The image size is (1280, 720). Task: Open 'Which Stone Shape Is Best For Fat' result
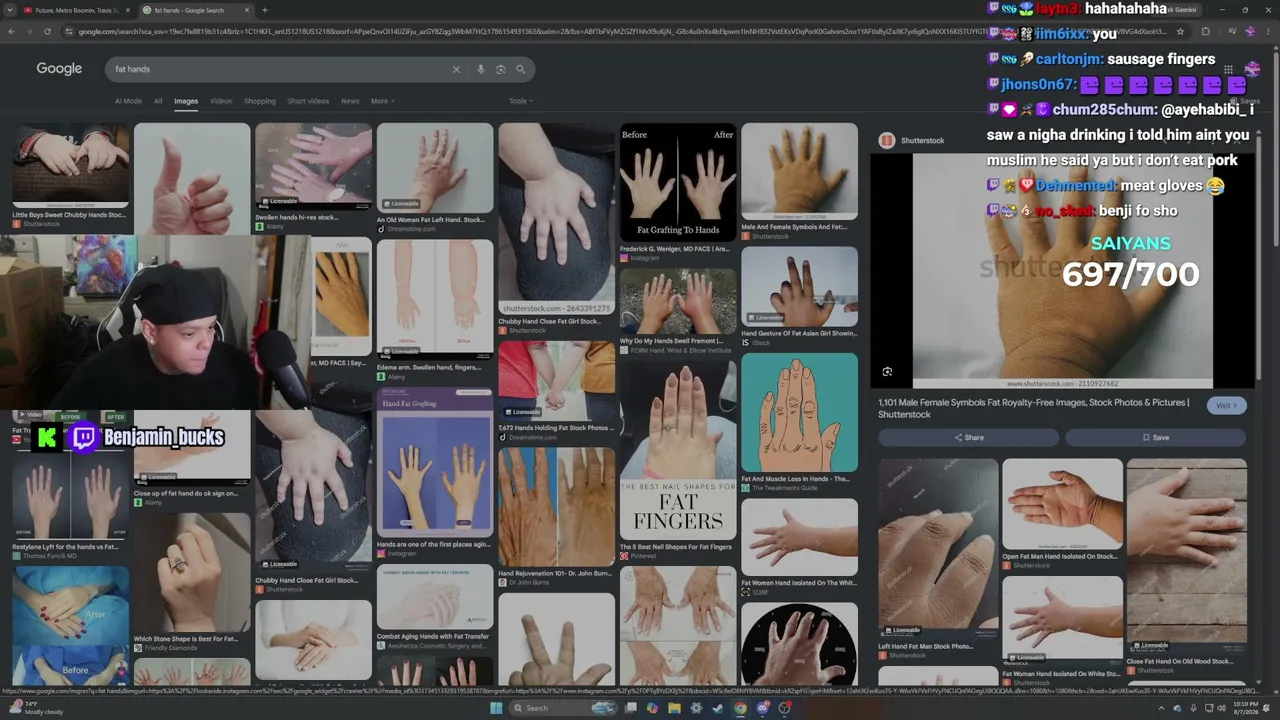pos(192,572)
